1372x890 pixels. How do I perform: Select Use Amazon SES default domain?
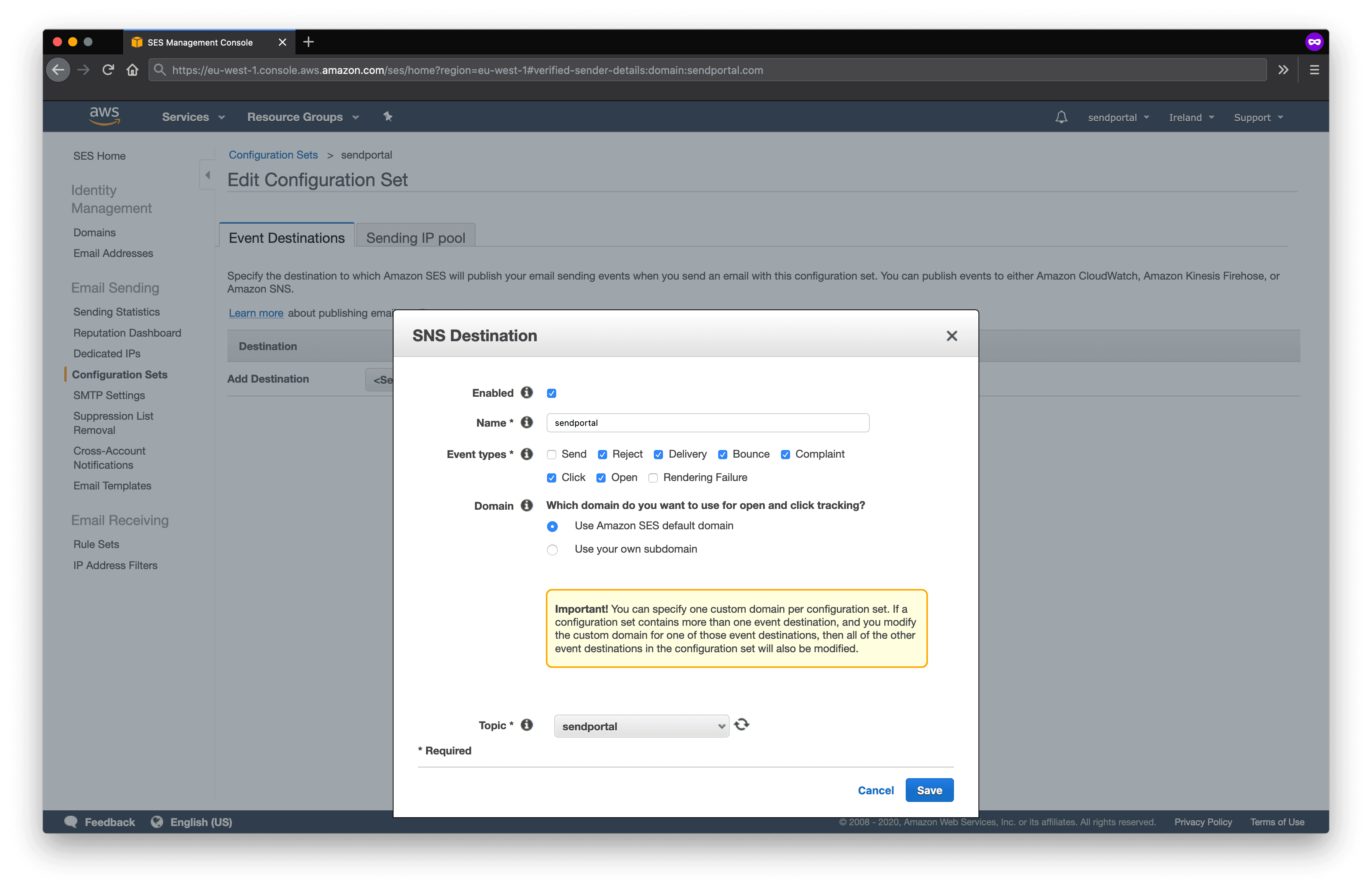tap(552, 527)
